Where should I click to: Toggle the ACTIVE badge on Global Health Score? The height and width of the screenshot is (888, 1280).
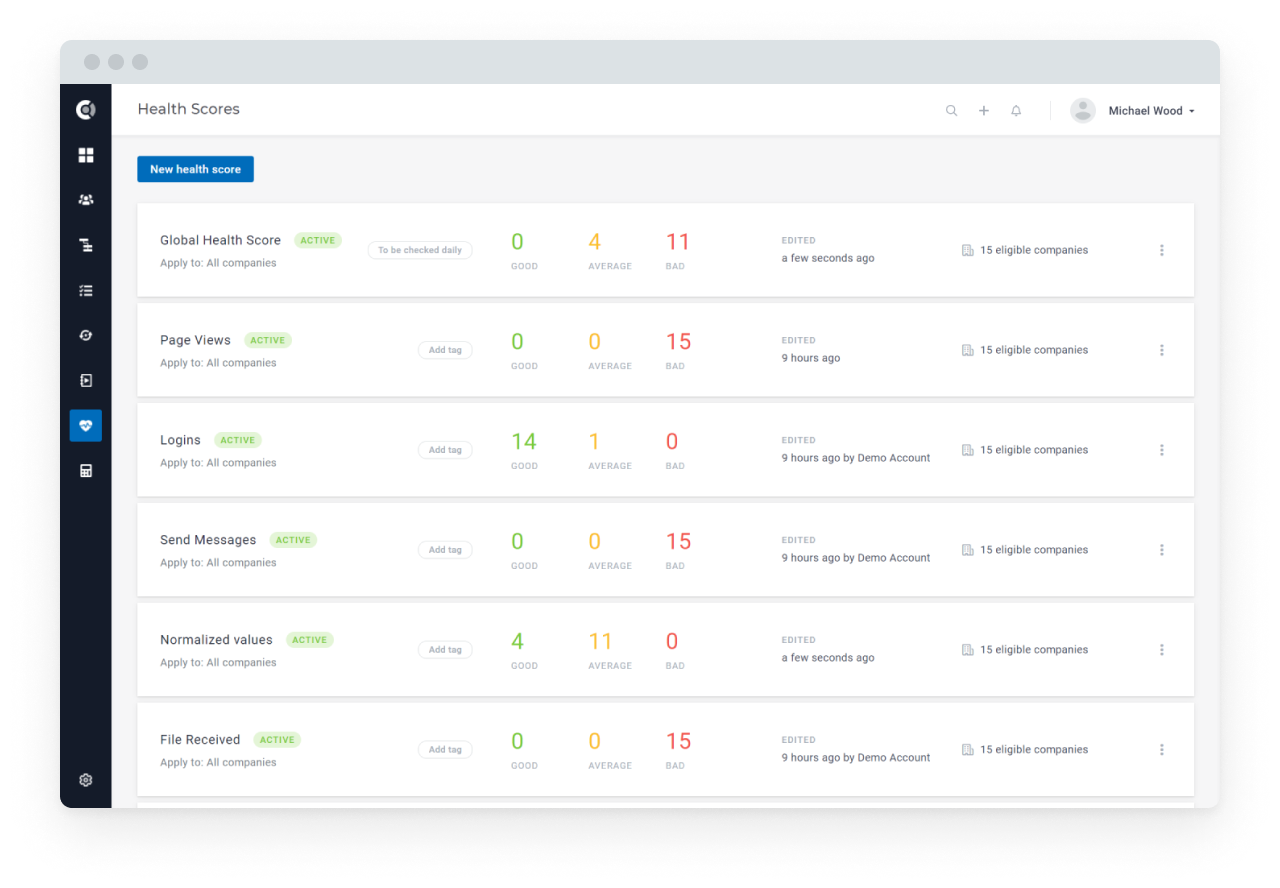(x=318, y=240)
